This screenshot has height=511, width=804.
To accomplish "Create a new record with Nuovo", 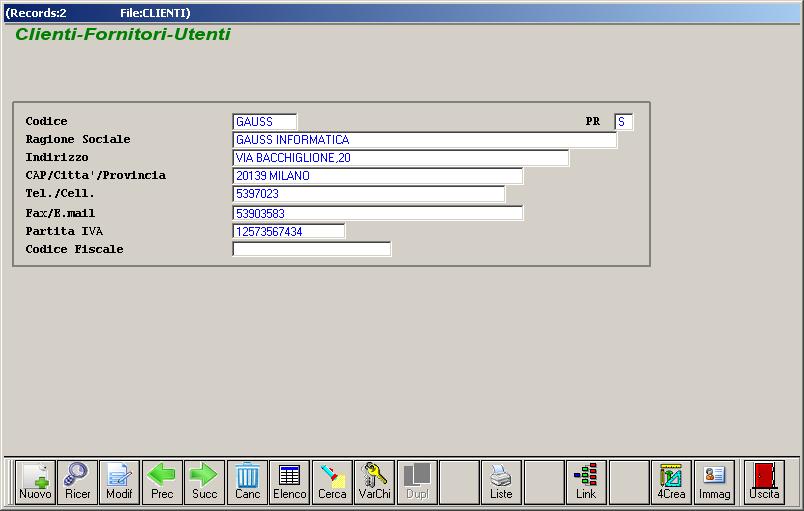I will (35, 482).
